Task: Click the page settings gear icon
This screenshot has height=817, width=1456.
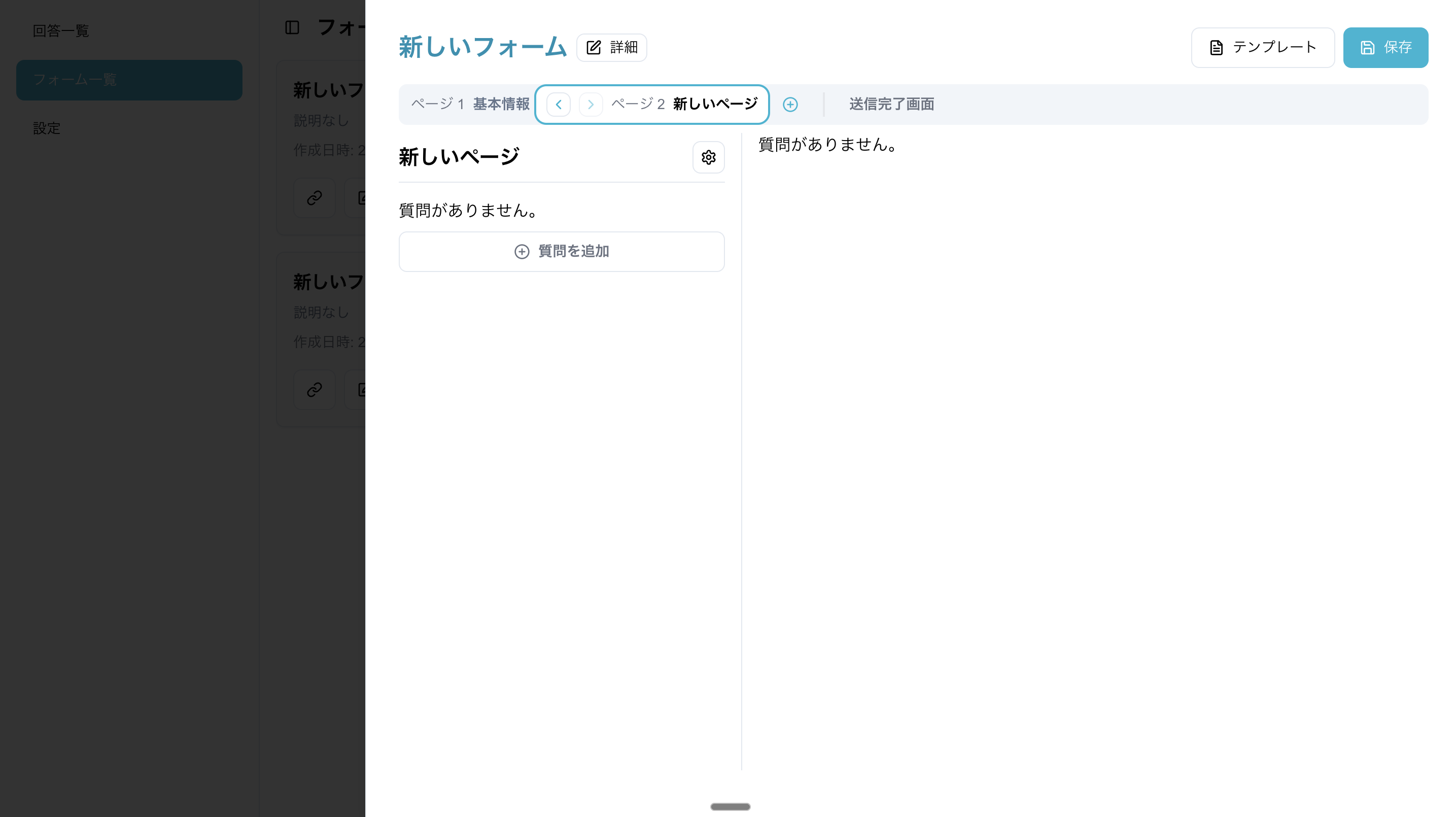Action: pyautogui.click(x=708, y=157)
